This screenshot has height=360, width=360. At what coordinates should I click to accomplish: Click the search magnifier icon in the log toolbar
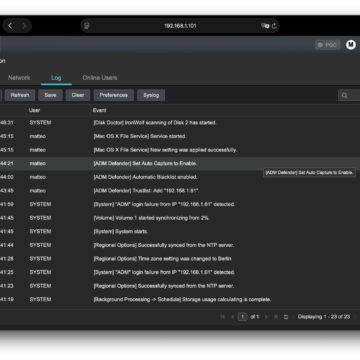pos(344,96)
